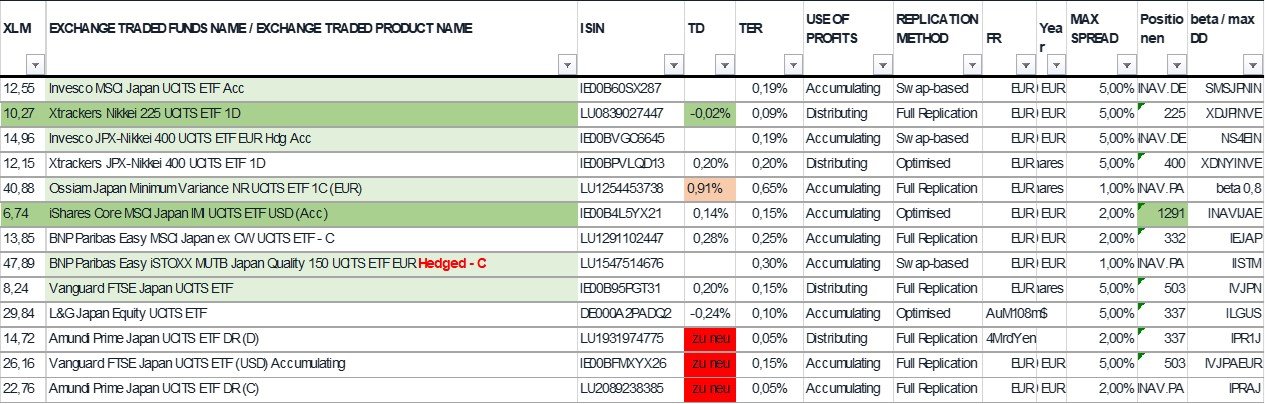The height and width of the screenshot is (404, 1265).
Task: Open the XLM column filter dropdown
Action: click(x=35, y=65)
